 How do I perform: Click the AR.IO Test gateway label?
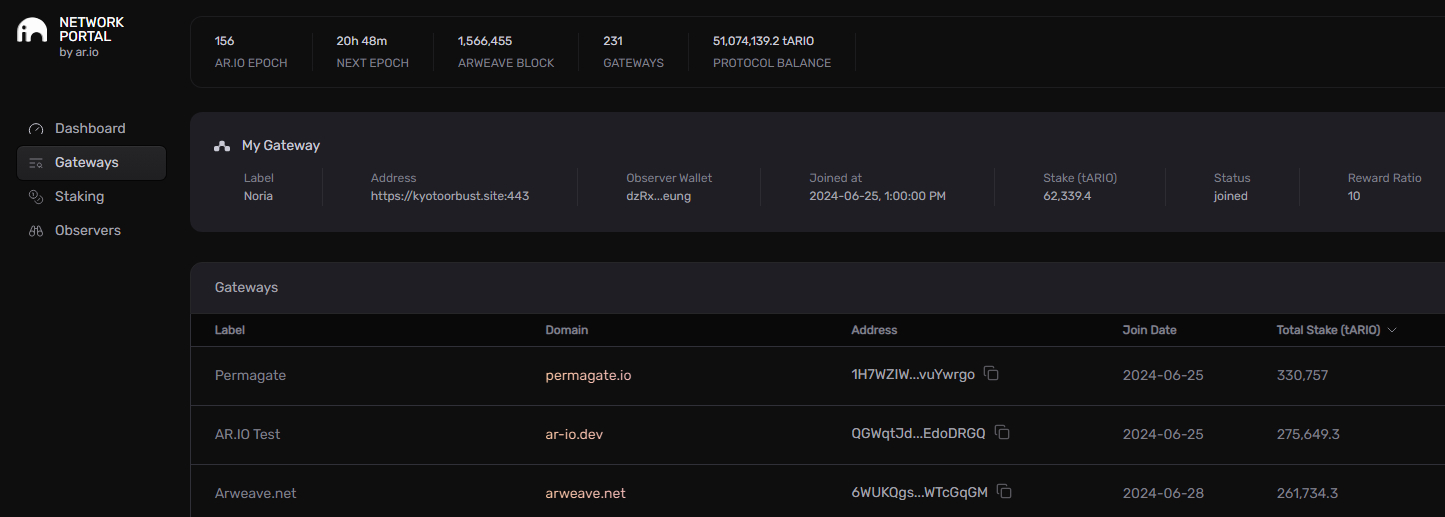point(248,435)
